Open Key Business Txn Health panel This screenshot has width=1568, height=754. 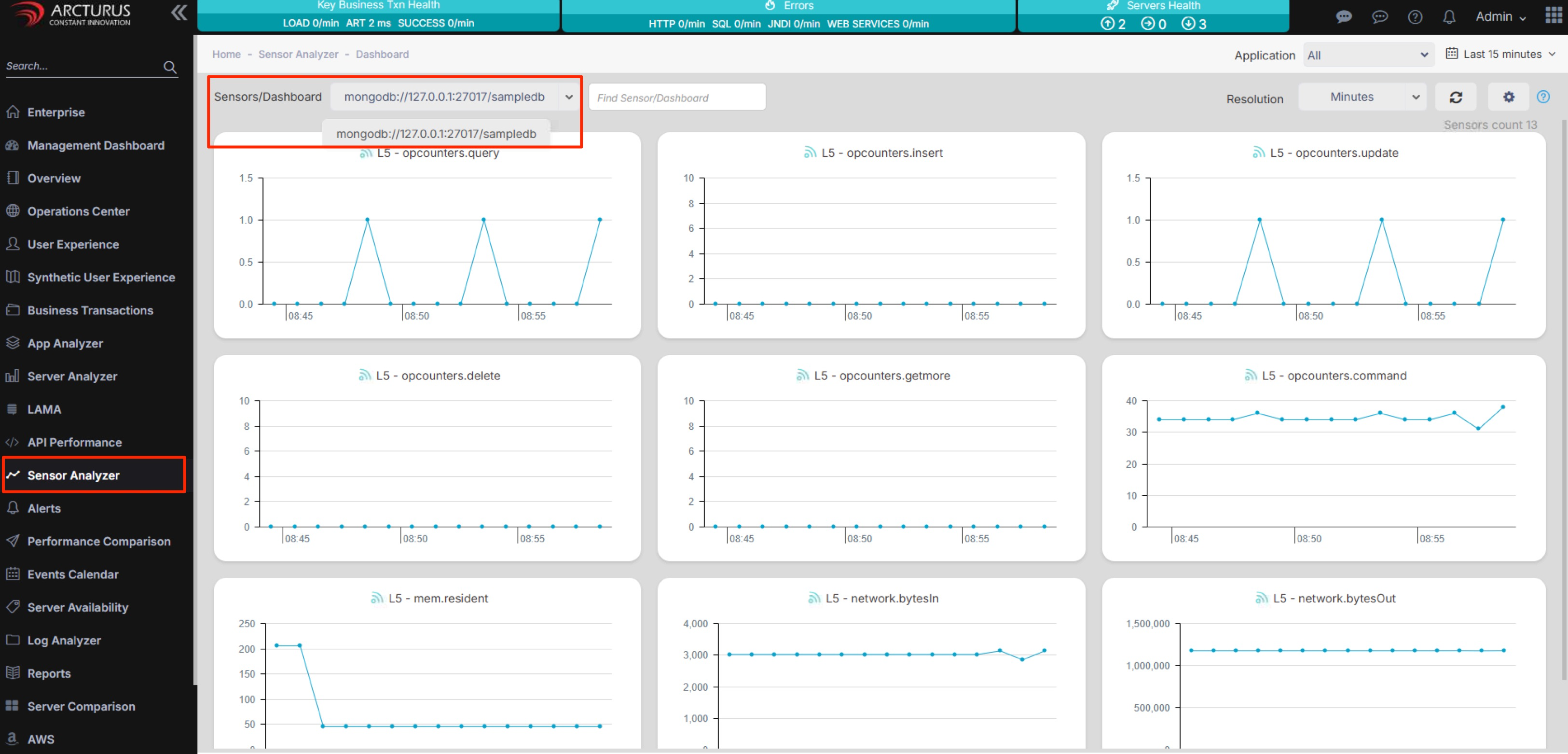point(378,15)
